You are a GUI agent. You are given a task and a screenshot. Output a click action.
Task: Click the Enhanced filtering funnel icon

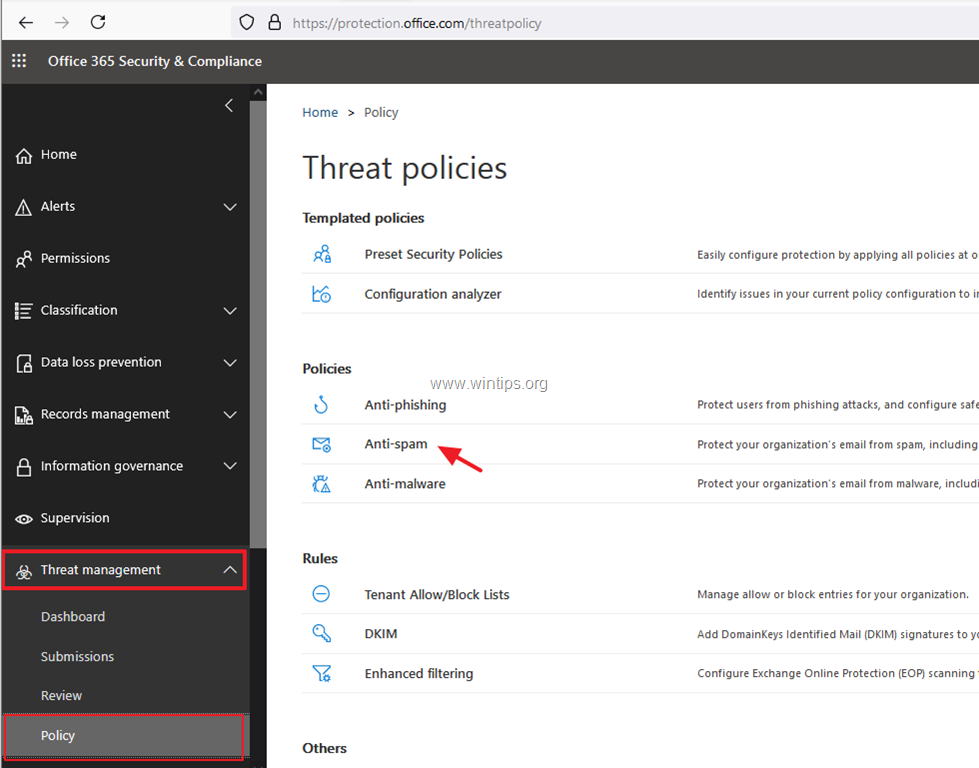(322, 673)
